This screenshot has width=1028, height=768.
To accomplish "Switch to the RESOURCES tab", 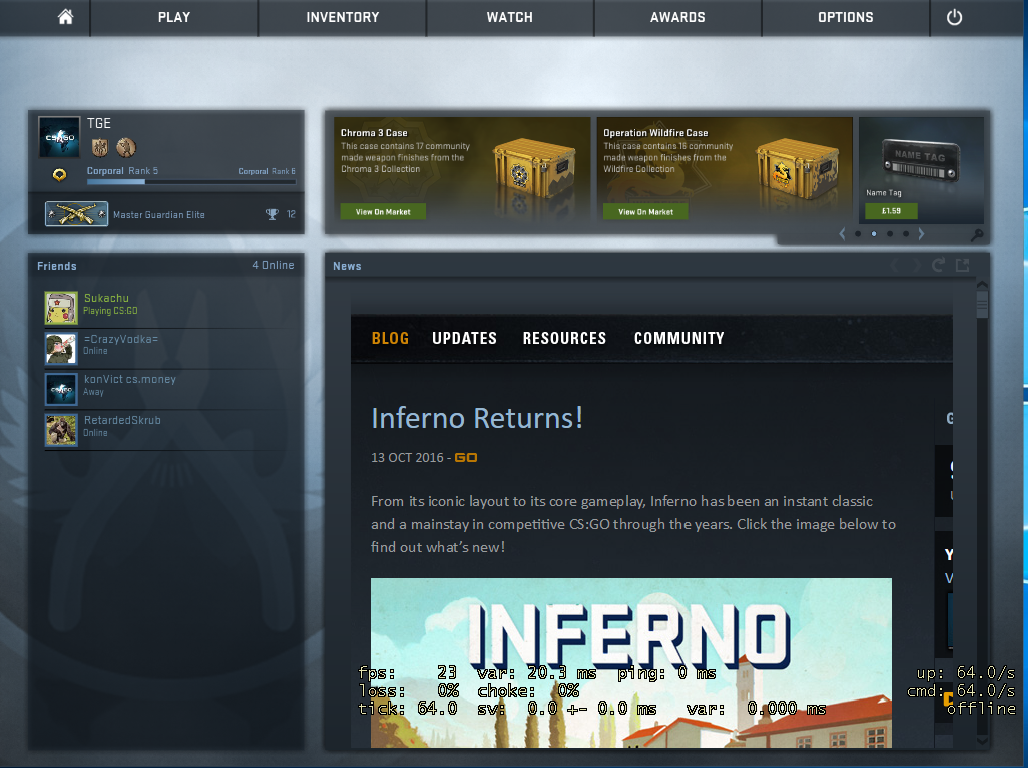I will pyautogui.click(x=564, y=338).
